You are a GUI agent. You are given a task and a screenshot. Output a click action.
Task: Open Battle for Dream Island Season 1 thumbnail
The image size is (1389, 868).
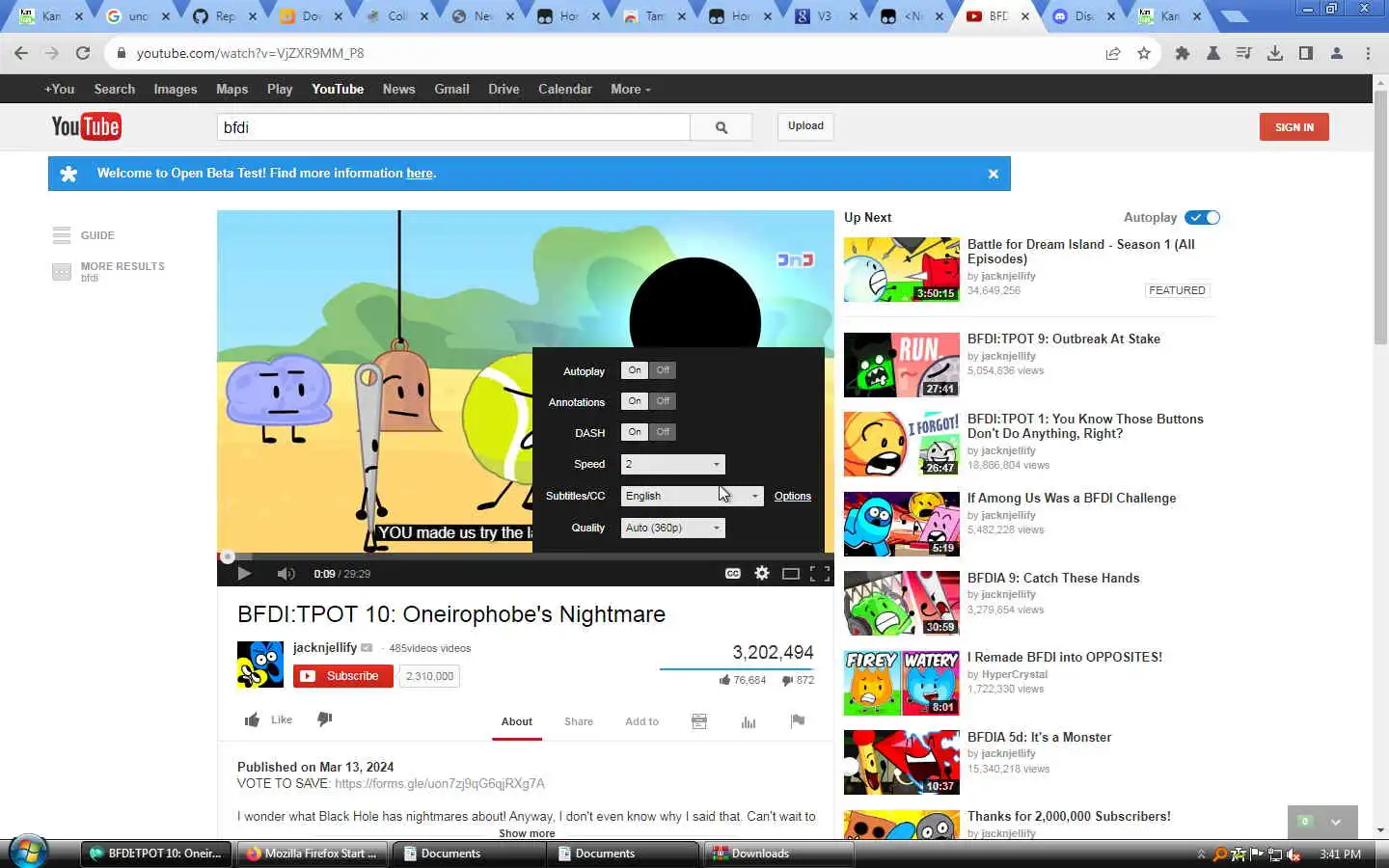[x=902, y=270]
